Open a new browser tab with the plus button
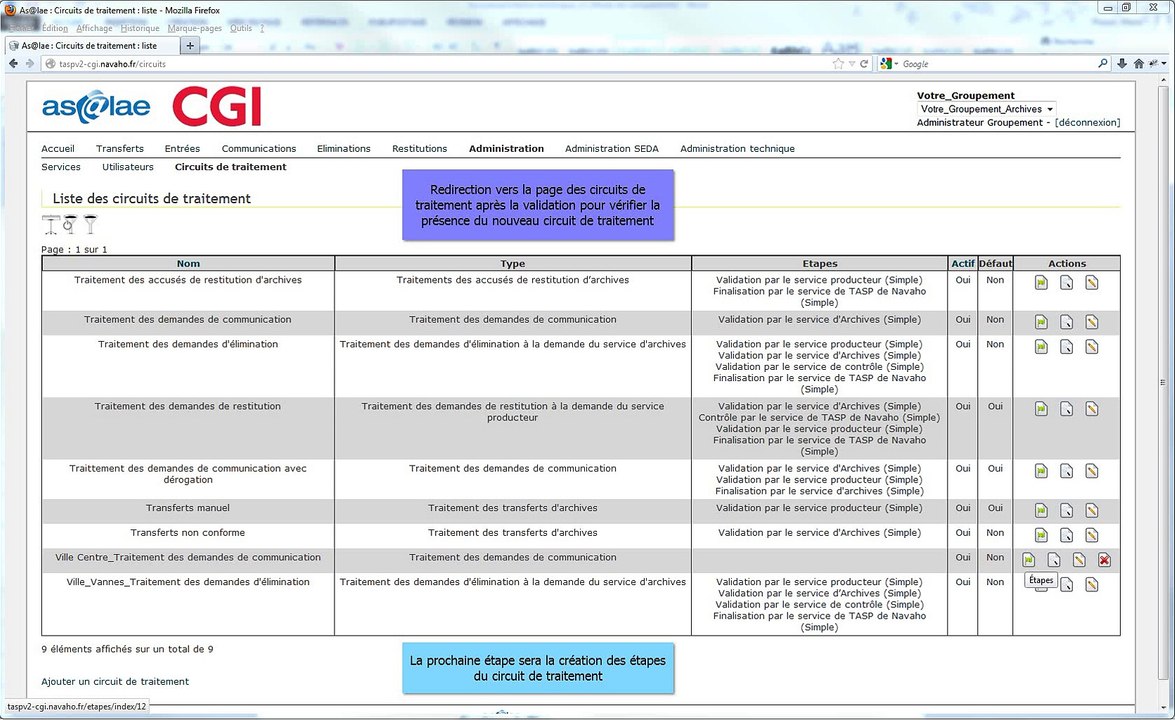This screenshot has width=1175, height=720. pyautogui.click(x=190, y=46)
